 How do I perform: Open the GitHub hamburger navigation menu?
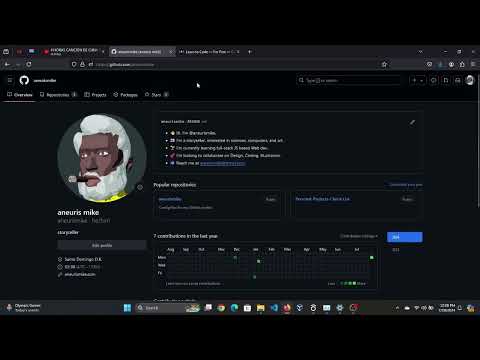(x=10, y=80)
